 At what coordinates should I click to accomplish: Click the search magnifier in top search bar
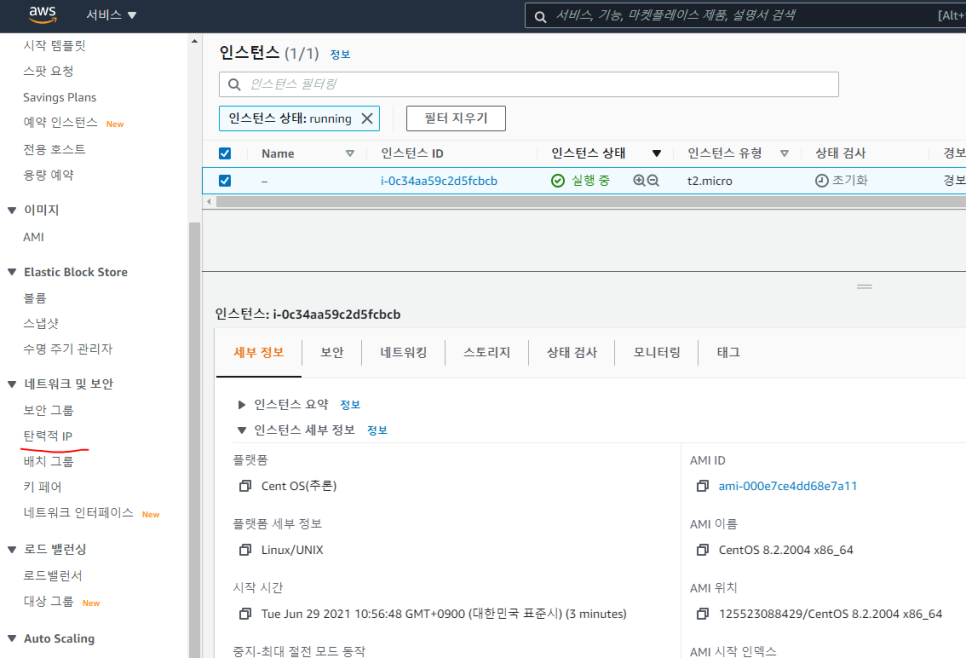point(540,17)
